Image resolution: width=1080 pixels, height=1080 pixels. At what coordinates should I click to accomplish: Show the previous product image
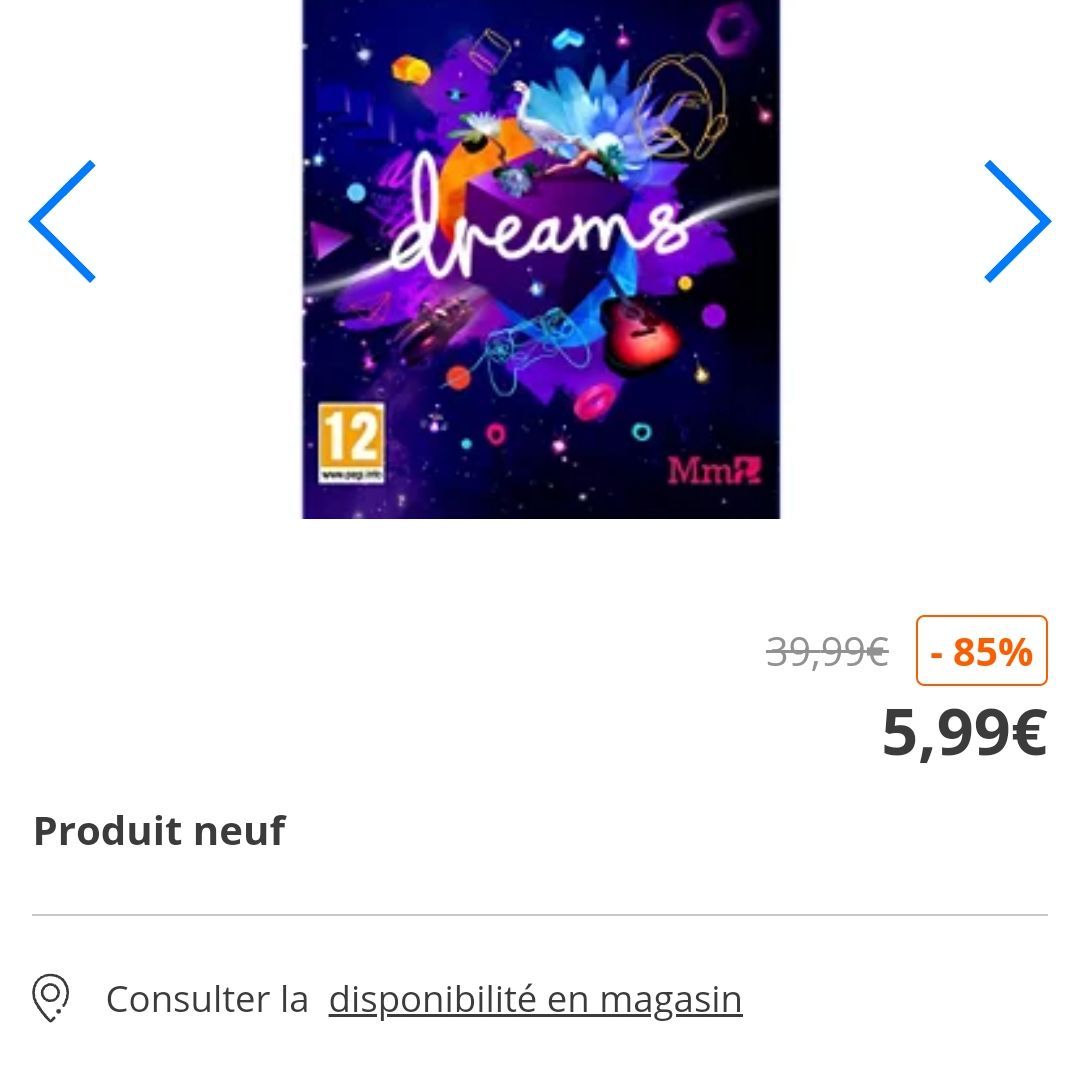point(62,221)
